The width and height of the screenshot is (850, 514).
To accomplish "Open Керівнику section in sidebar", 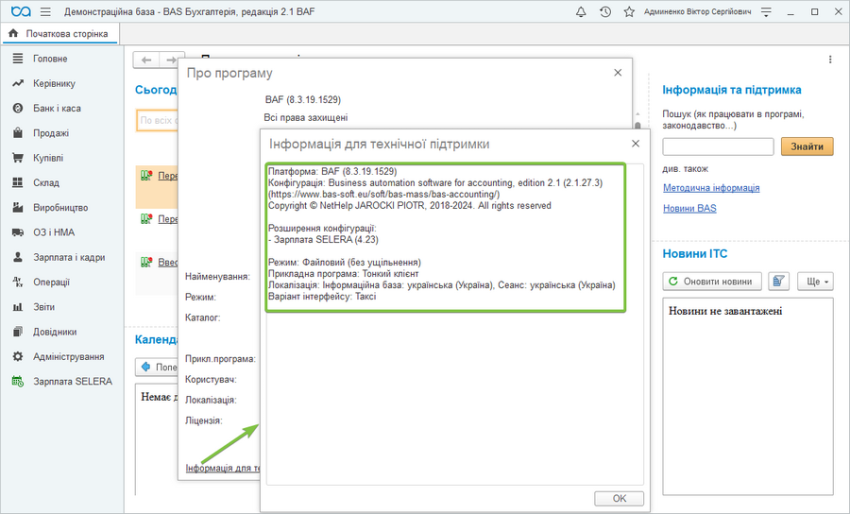I will pyautogui.click(x=54, y=83).
